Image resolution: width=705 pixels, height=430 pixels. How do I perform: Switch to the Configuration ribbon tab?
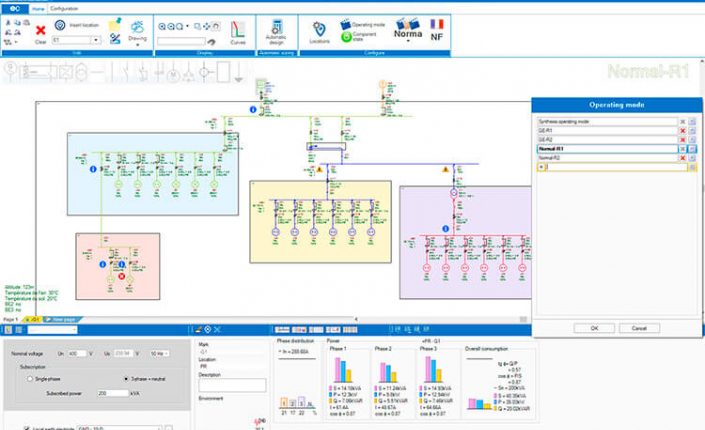(64, 9)
